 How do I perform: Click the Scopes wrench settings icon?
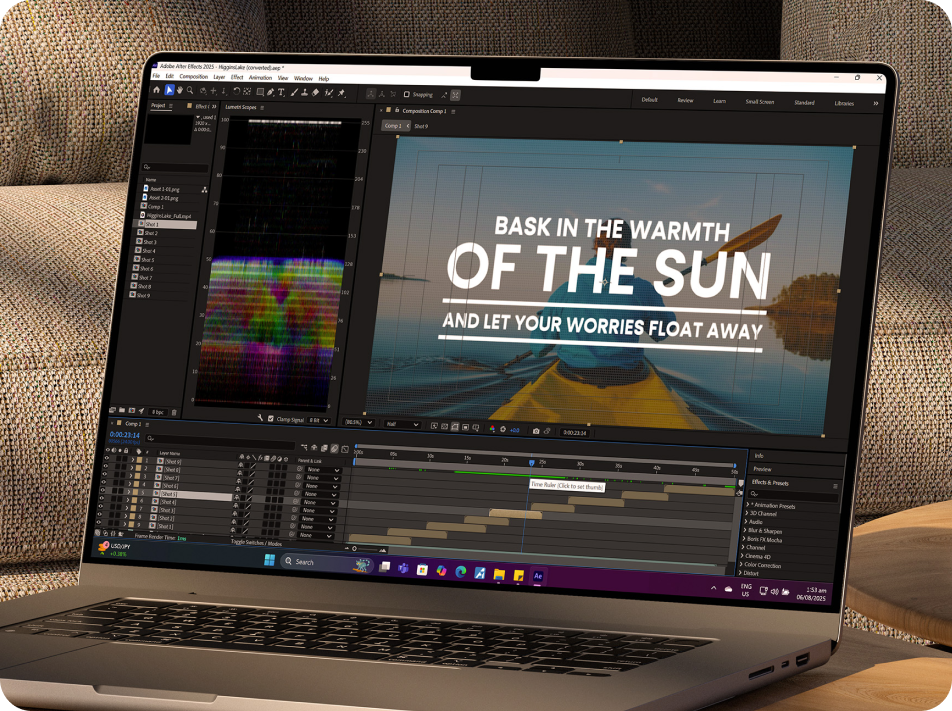260,417
